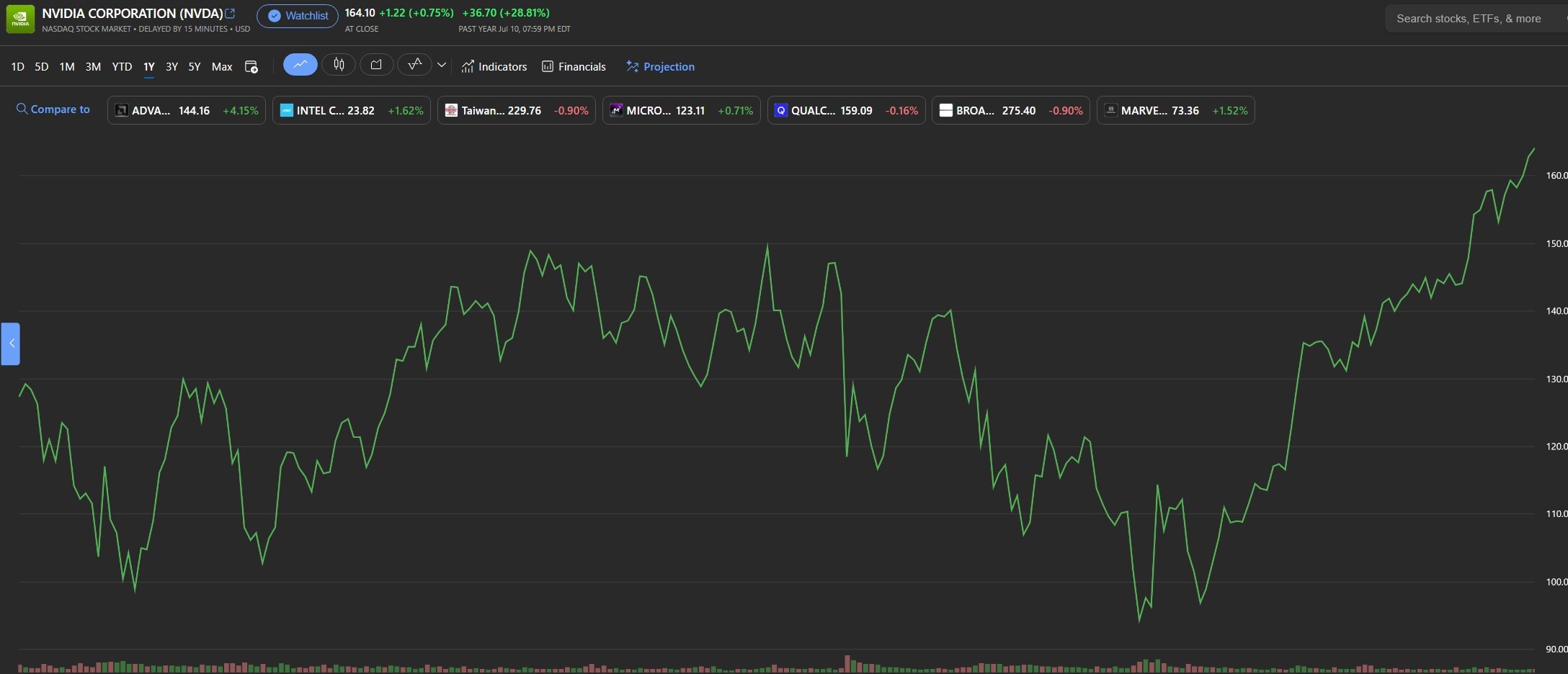The image size is (1568, 674).
Task: Open the custom date range calendar
Action: [251, 67]
